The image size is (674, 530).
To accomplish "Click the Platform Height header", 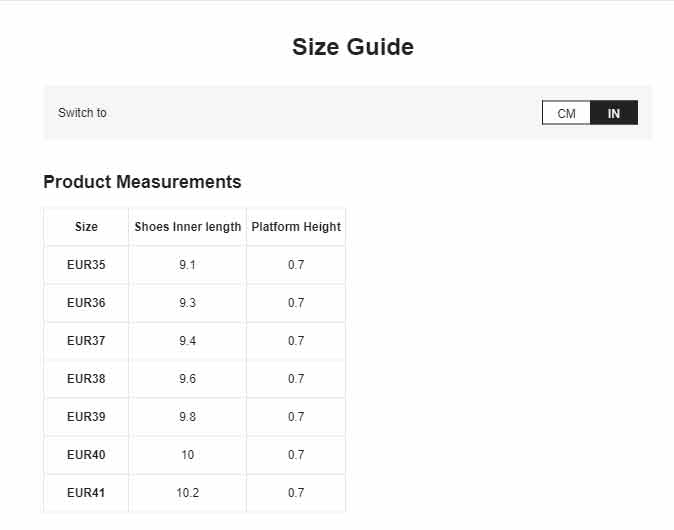I will pyautogui.click(x=296, y=227).
